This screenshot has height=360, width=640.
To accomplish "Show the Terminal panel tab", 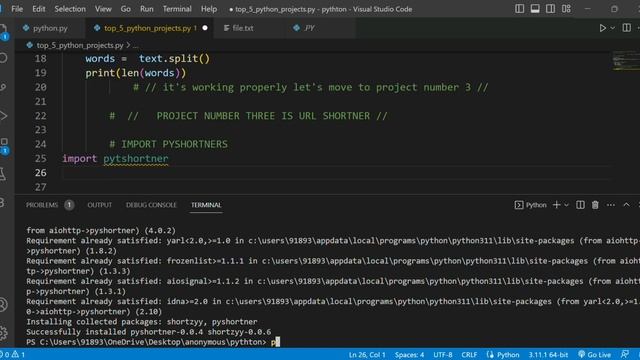I will click(206, 205).
